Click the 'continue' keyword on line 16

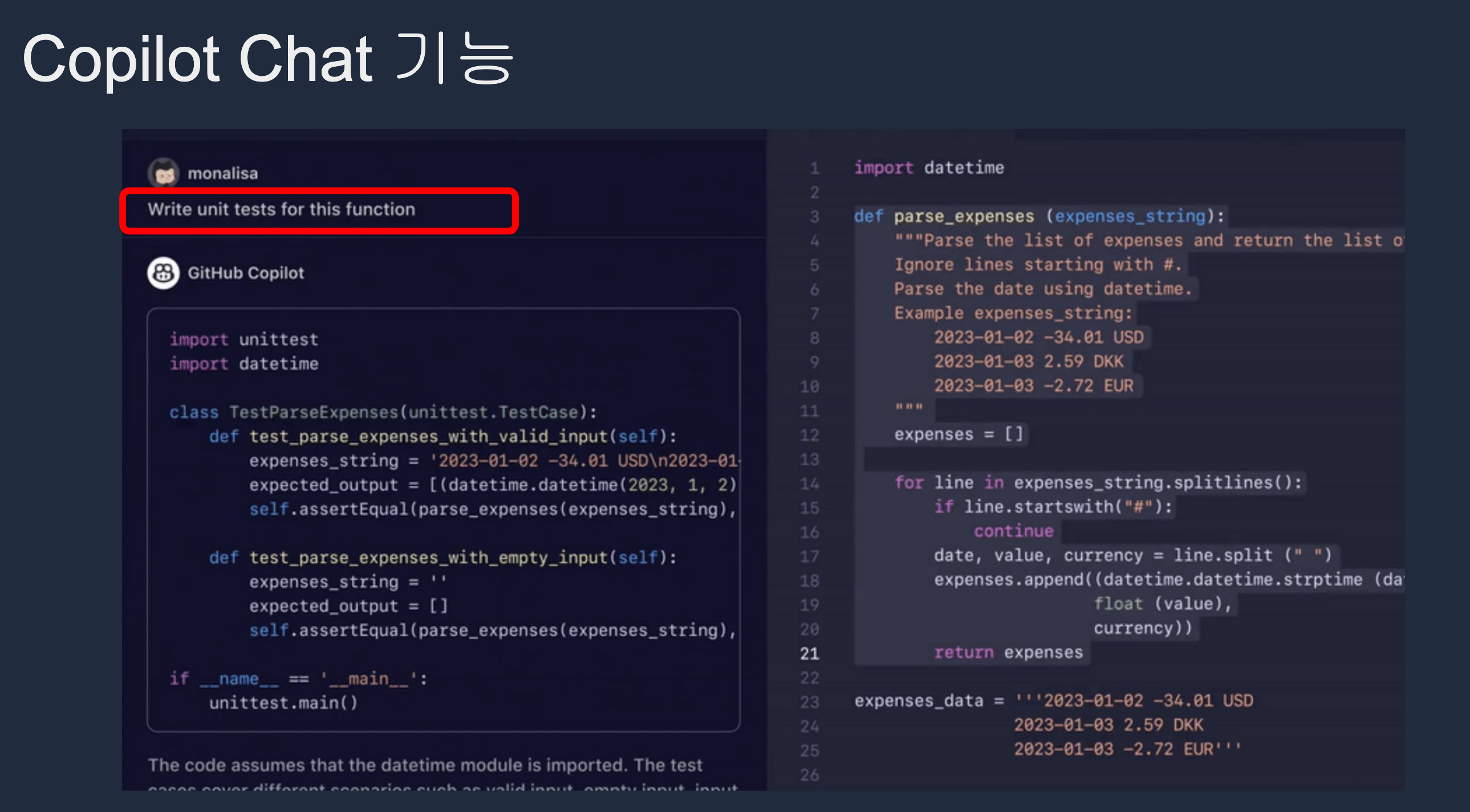click(1013, 531)
